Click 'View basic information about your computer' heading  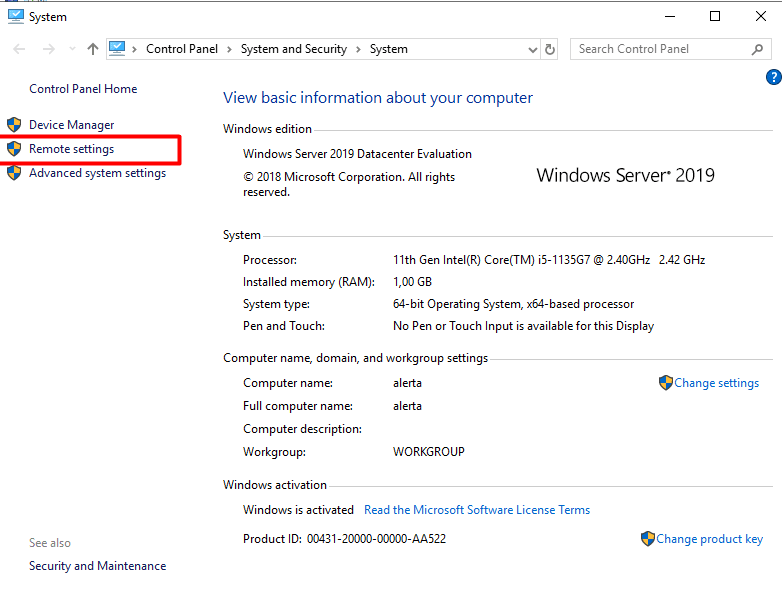click(x=378, y=98)
